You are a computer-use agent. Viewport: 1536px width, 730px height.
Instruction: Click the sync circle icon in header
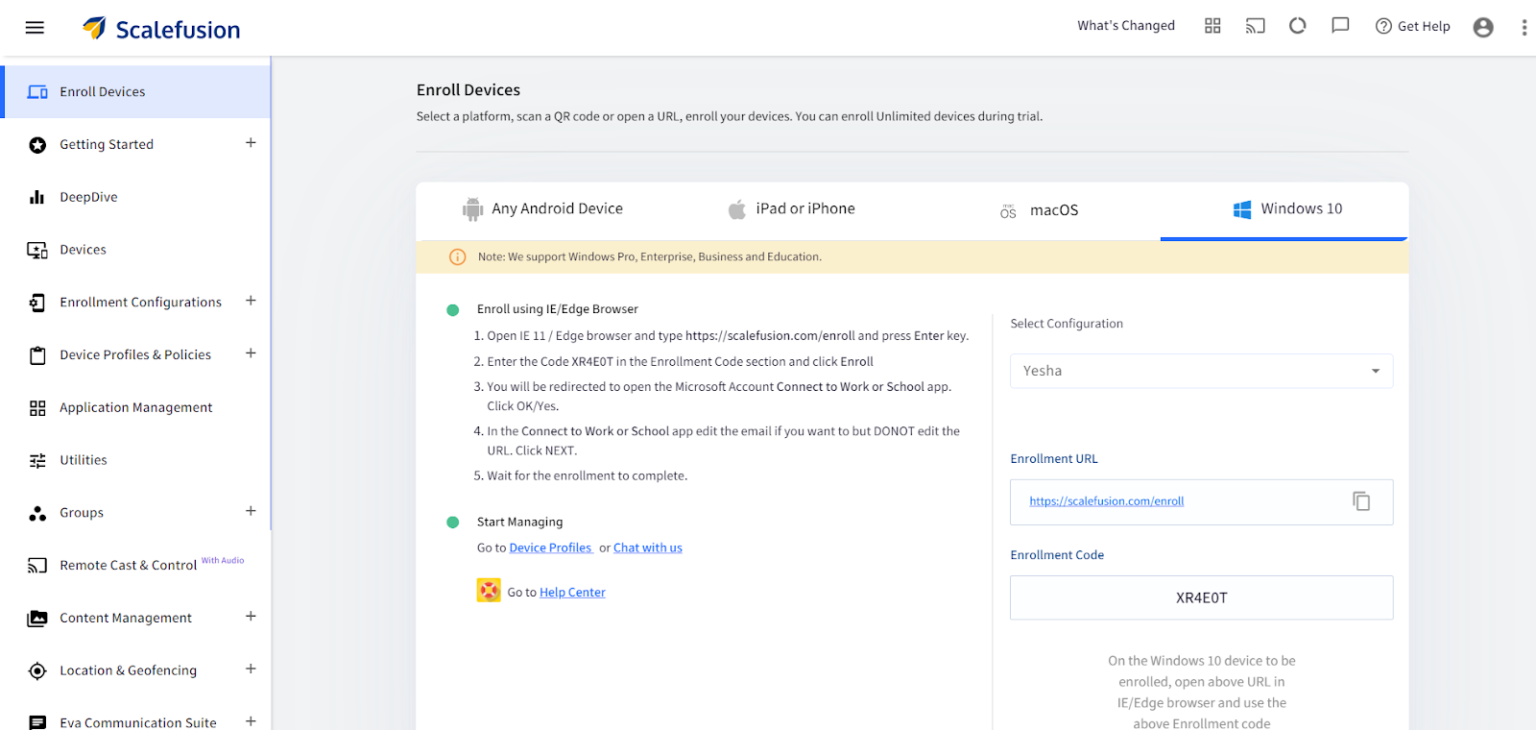(1297, 26)
